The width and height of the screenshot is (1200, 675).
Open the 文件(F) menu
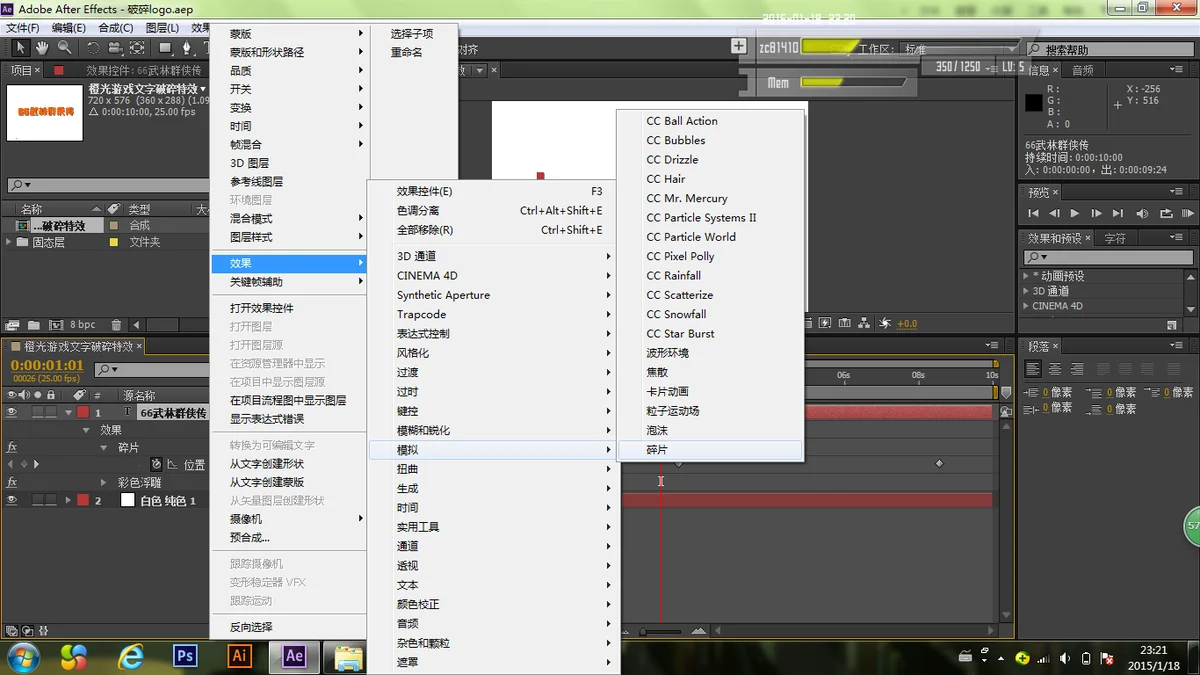click(23, 28)
